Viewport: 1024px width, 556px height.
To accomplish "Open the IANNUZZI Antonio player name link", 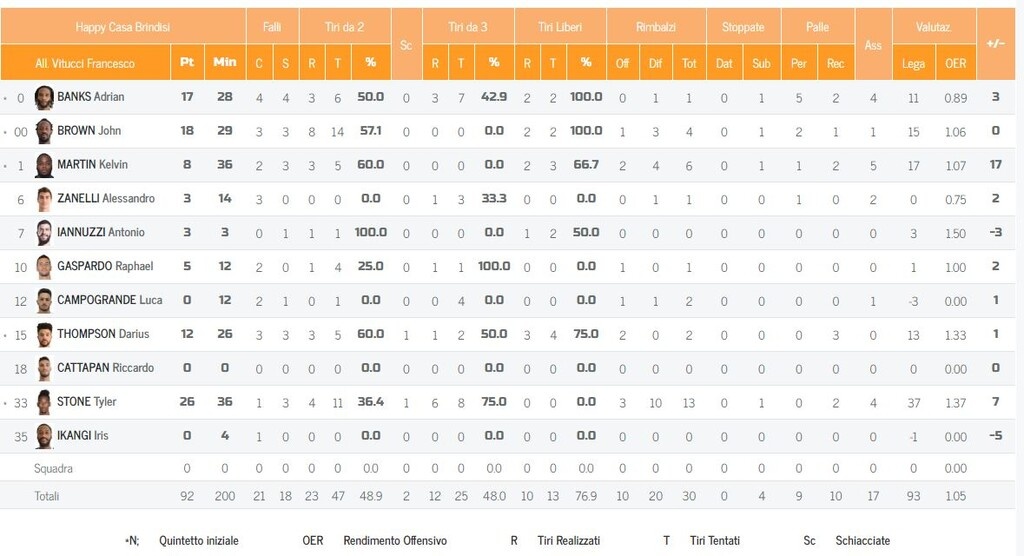I will click(100, 233).
